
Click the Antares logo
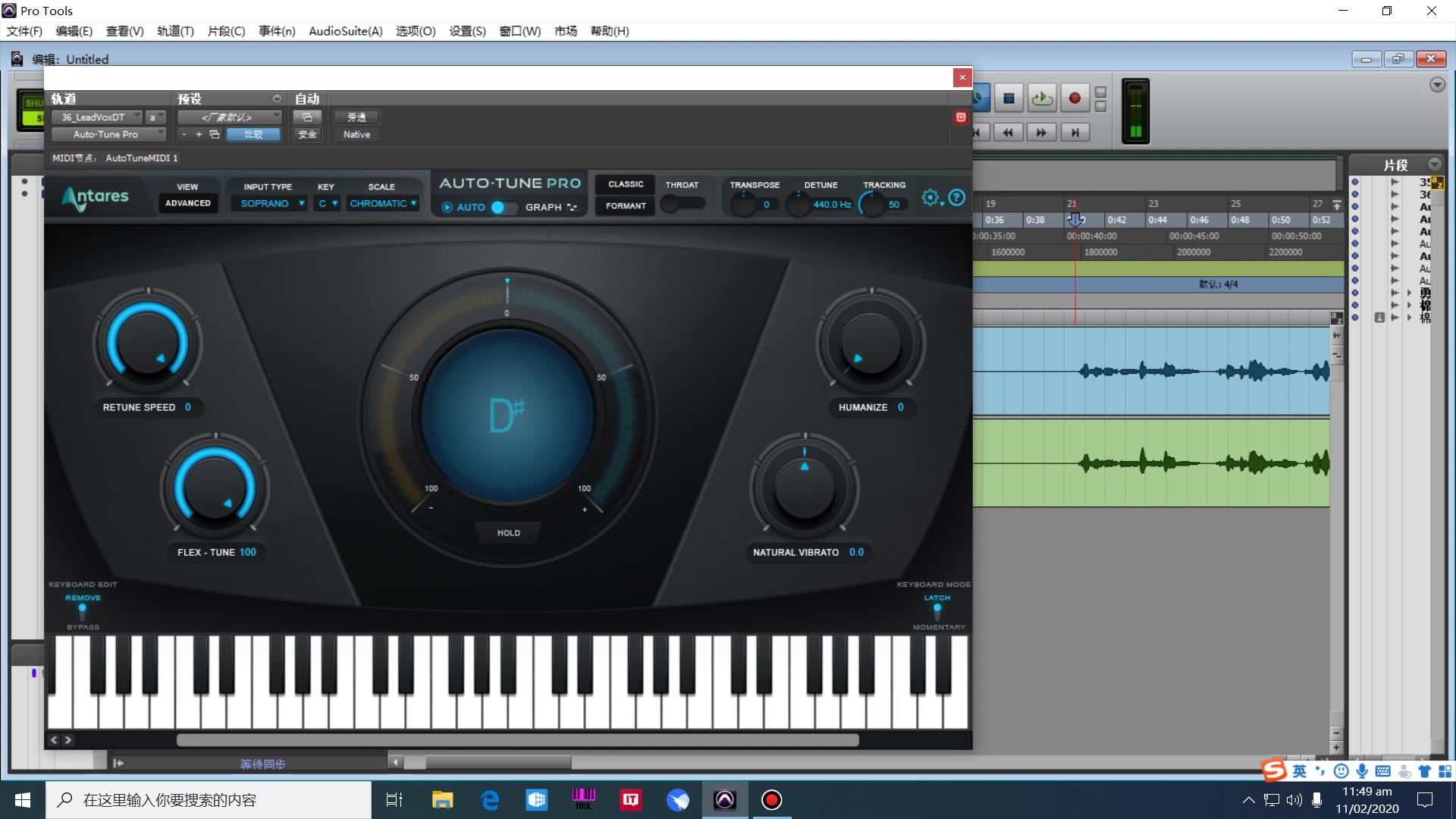tap(96, 197)
